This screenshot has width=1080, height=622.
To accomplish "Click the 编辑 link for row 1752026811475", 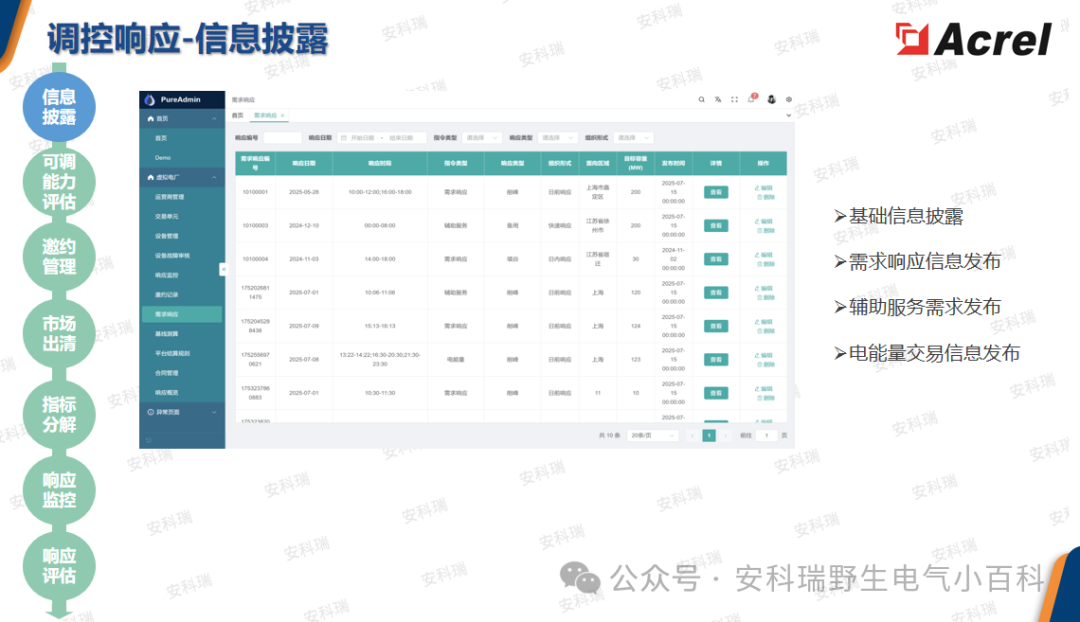I will tap(764, 288).
